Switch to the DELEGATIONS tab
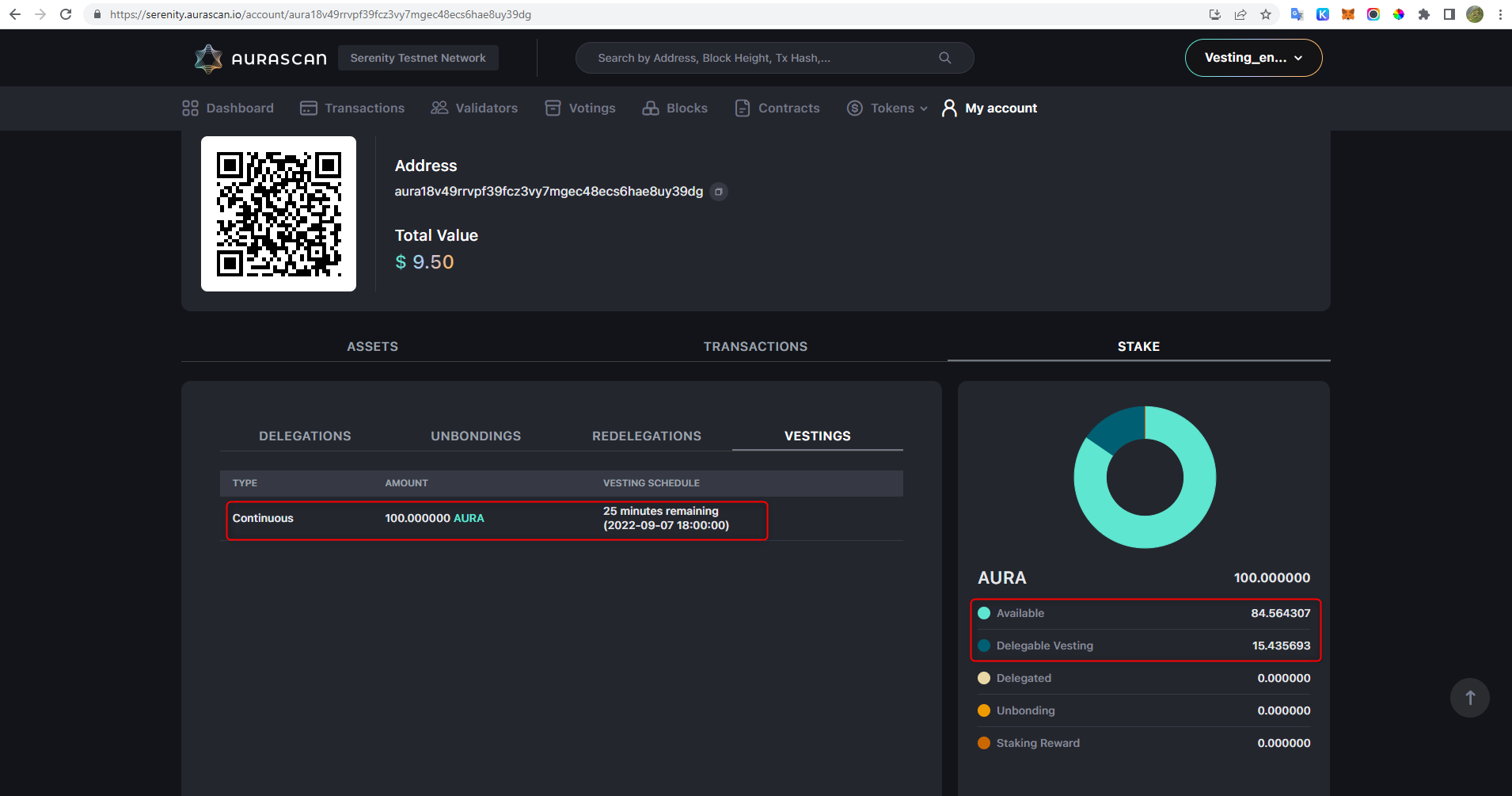Screen dimensions: 1512x796 coord(305,436)
